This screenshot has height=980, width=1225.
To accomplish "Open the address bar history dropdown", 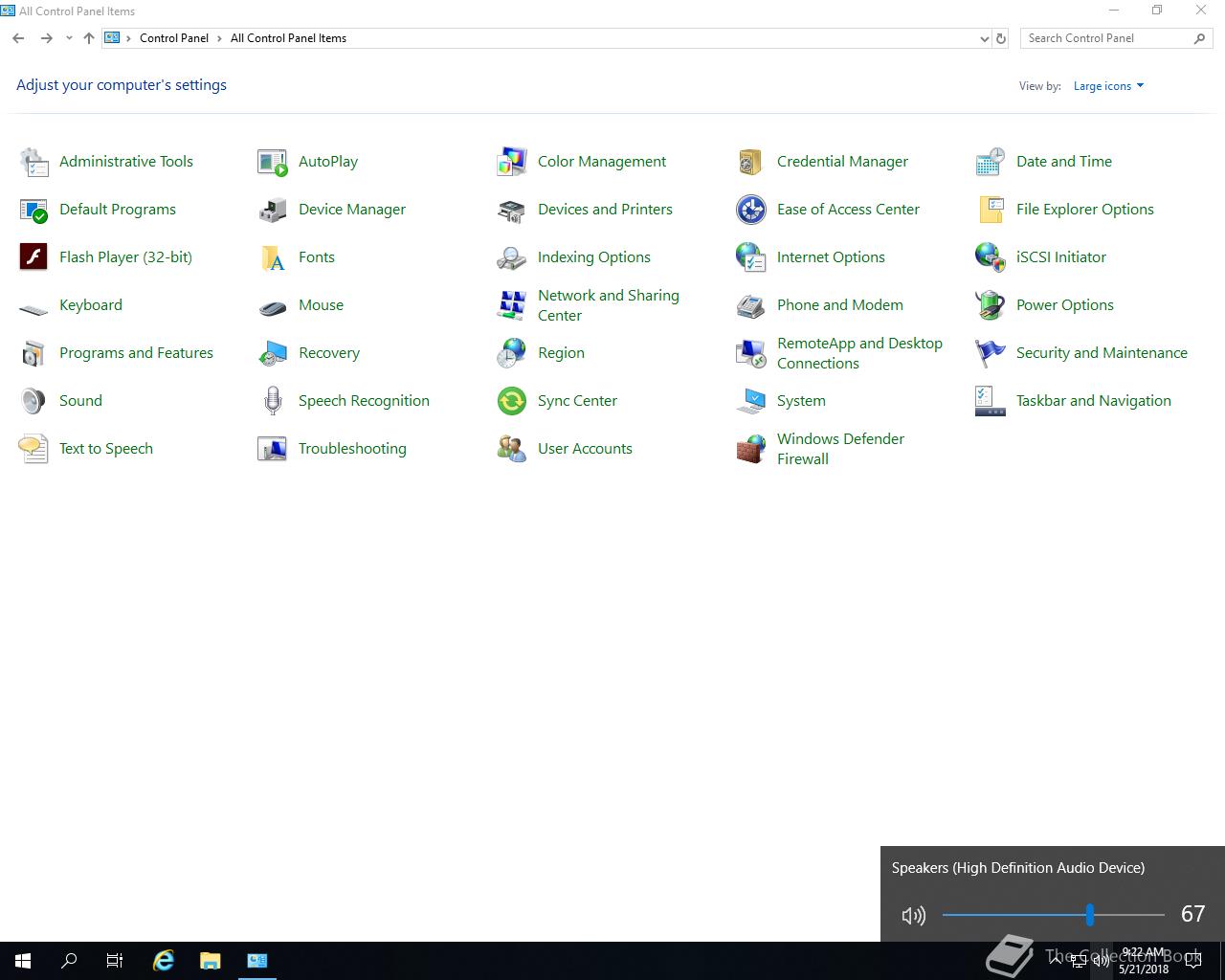I will tap(984, 39).
